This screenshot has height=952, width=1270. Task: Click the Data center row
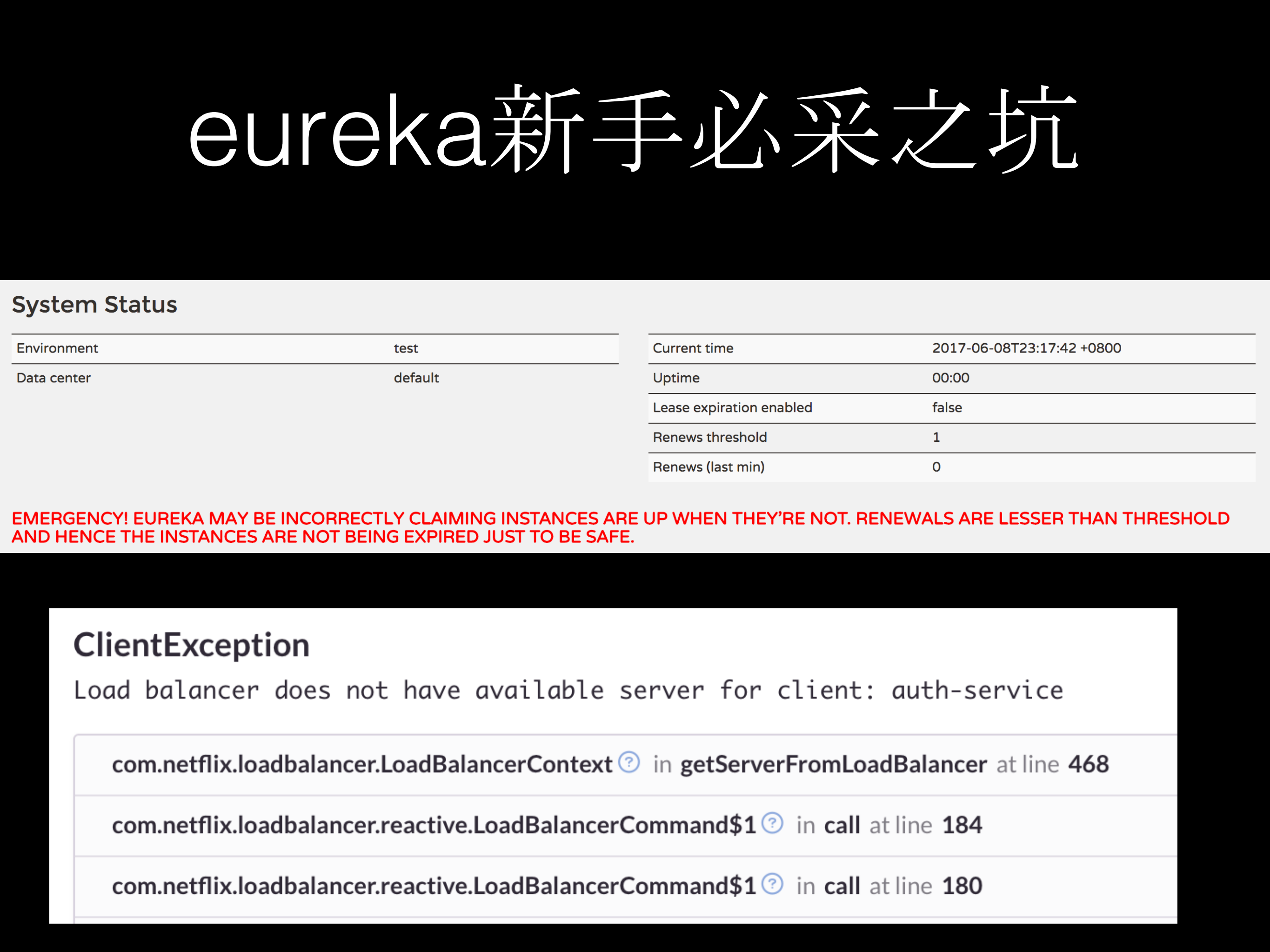53,378
